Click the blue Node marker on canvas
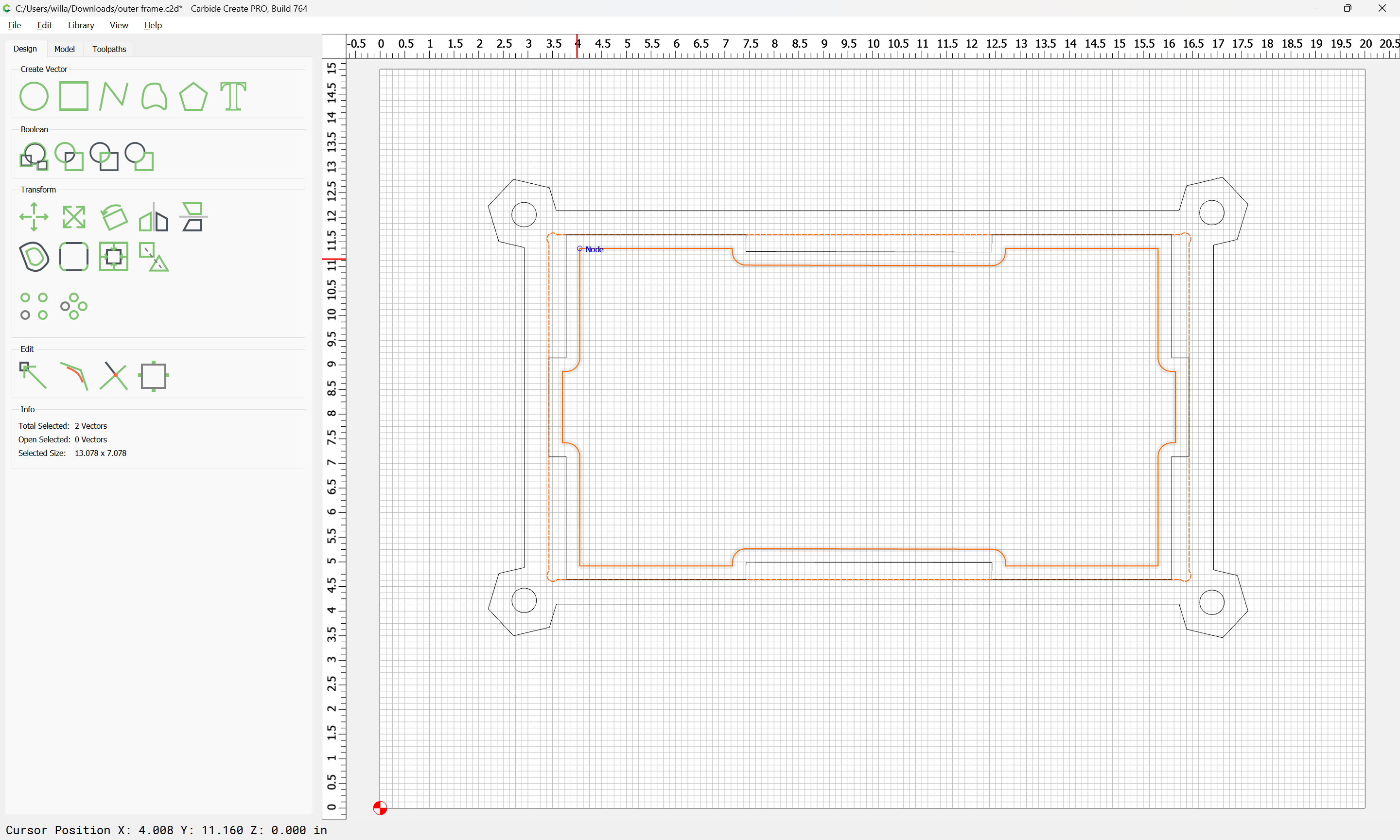The width and height of the screenshot is (1400, 840). [579, 248]
